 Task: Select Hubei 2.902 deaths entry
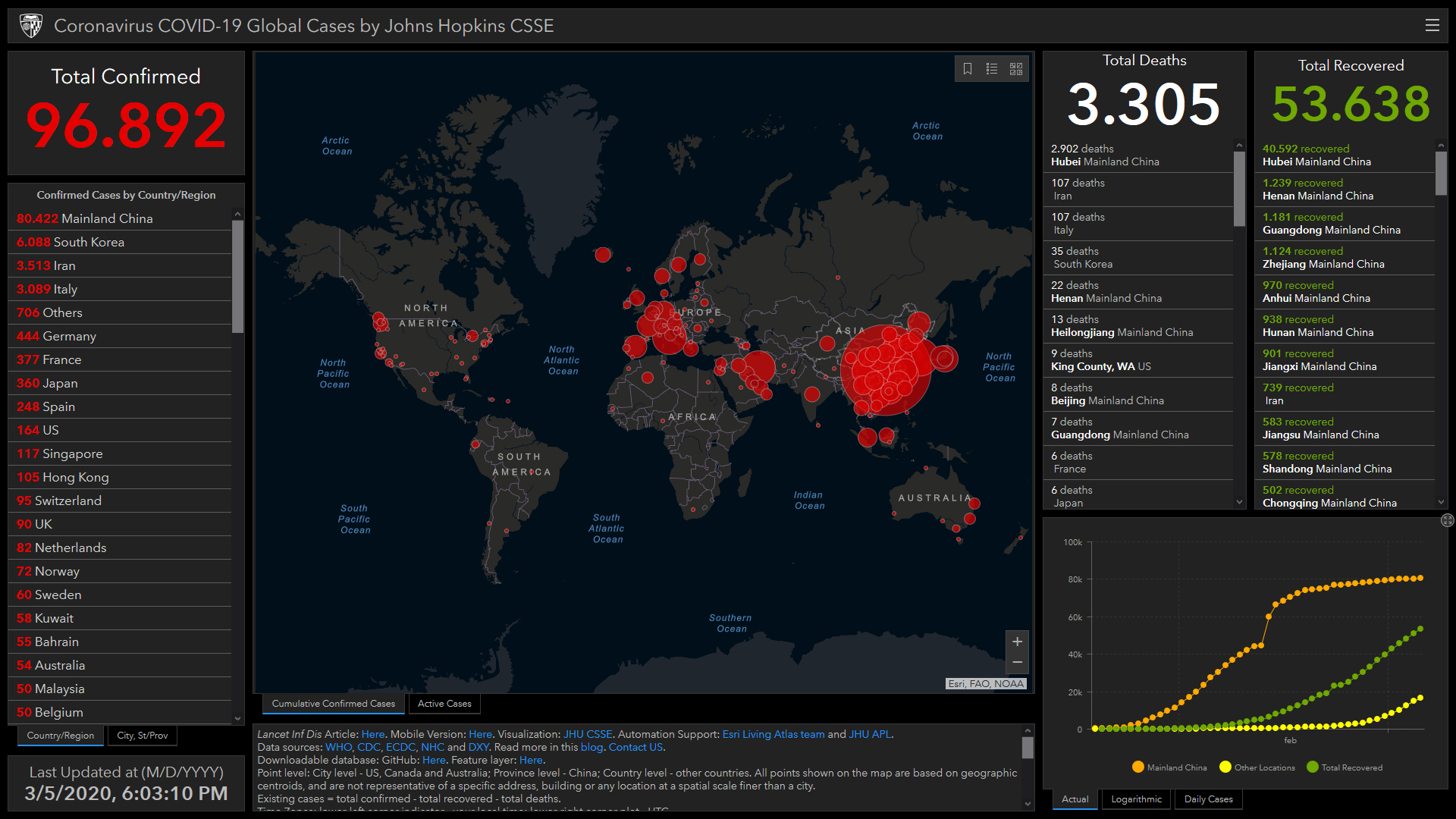[x=1138, y=155]
